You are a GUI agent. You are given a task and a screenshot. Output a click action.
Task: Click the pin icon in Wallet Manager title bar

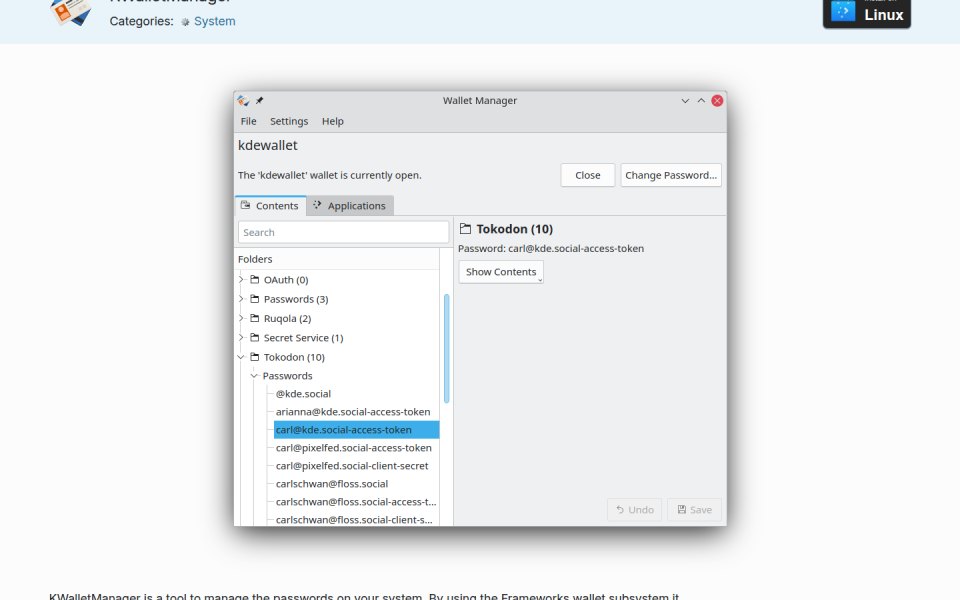[260, 100]
